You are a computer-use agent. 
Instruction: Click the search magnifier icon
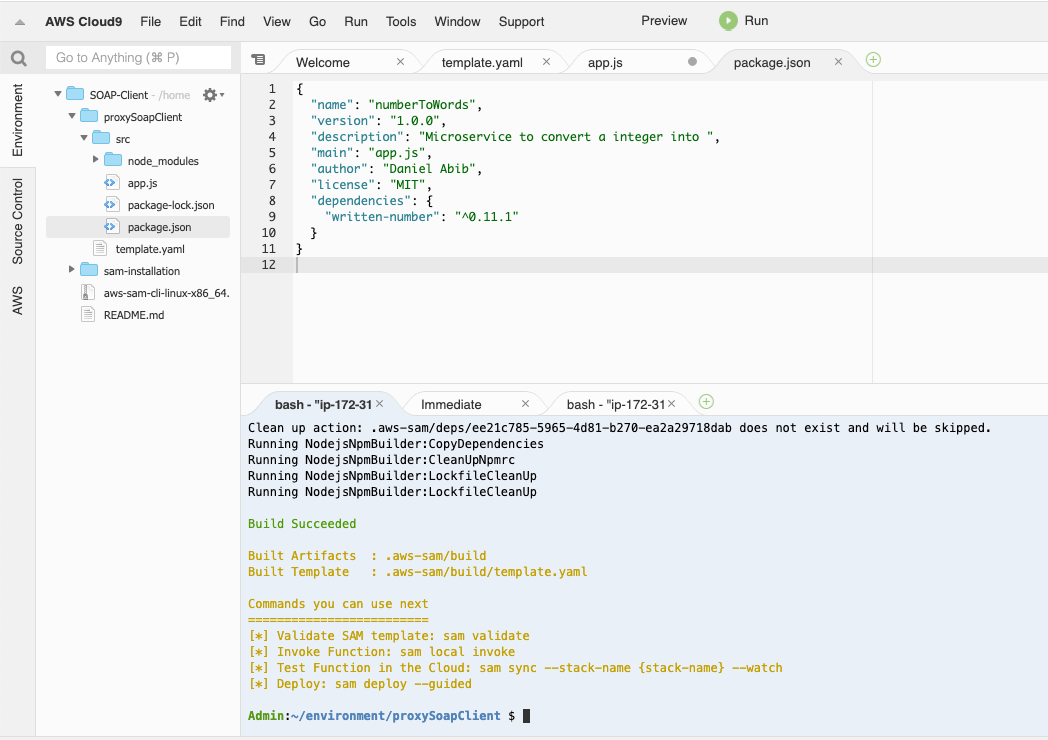point(18,59)
